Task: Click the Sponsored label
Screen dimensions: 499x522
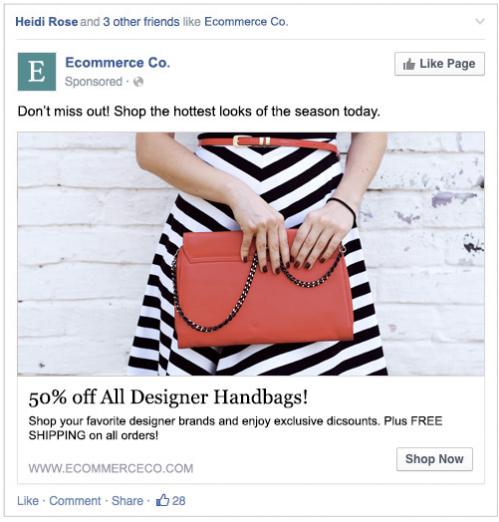Action: 93,82
